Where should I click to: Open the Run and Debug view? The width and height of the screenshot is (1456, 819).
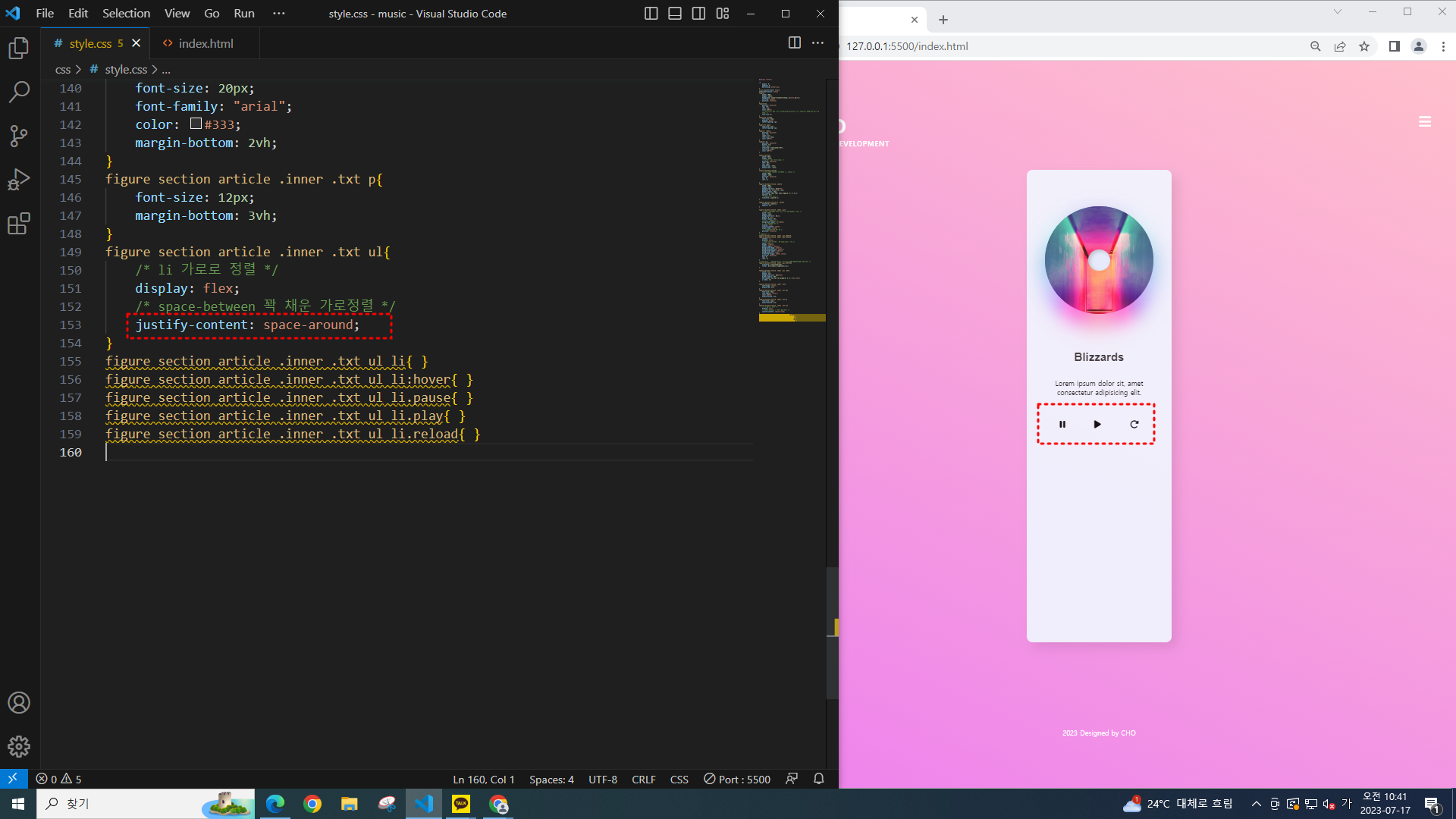(x=19, y=180)
